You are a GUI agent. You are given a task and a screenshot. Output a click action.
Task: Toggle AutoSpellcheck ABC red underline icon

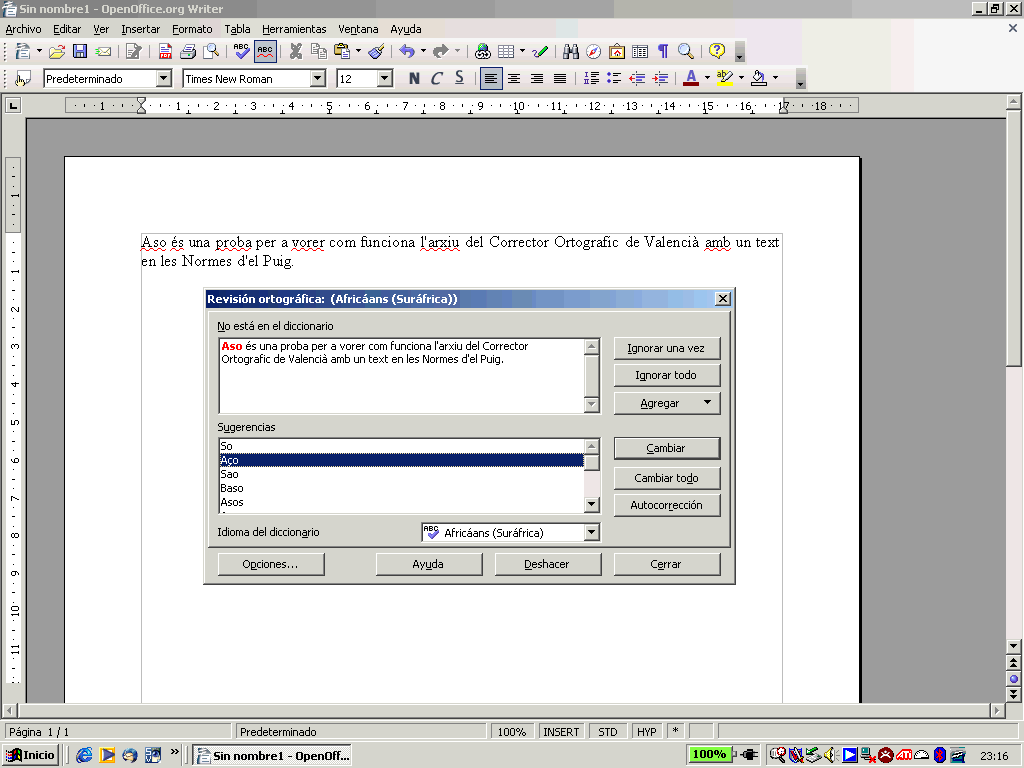tap(265, 51)
